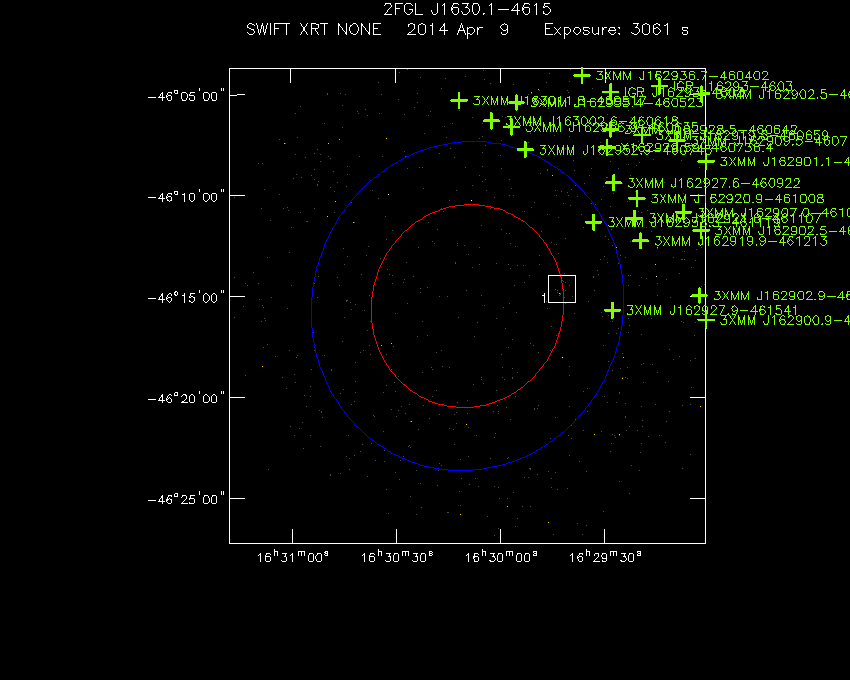
Task: Click the declination label -46°20'00"
Action: coord(186,399)
